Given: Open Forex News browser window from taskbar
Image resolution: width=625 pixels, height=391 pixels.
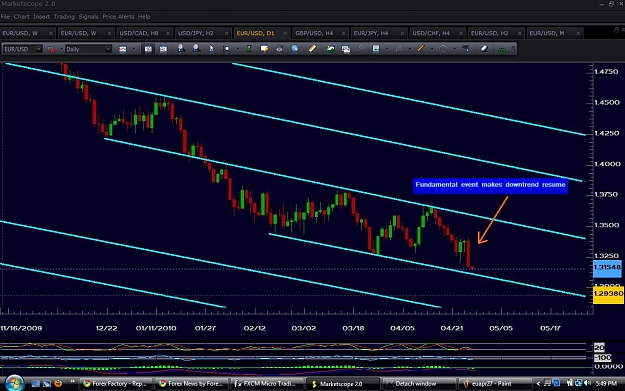Looking at the screenshot, I should 192,384.
